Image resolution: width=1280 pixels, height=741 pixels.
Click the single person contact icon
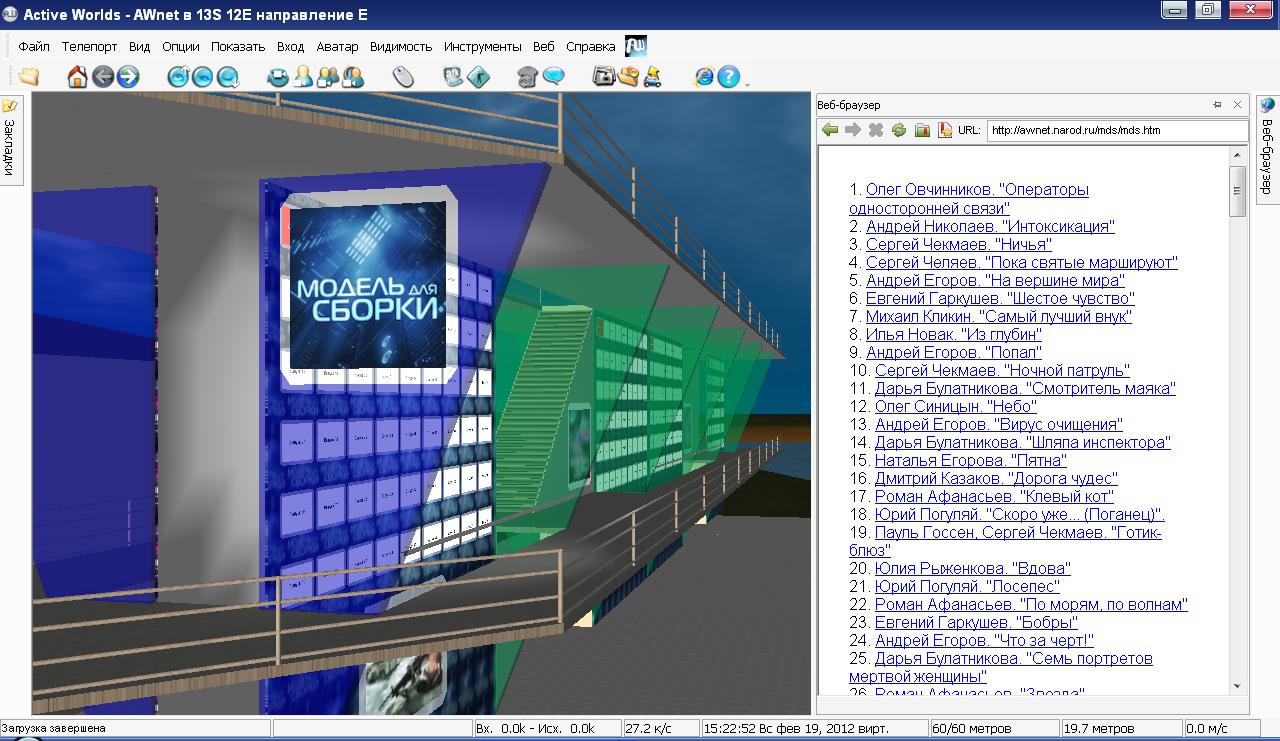coord(303,77)
